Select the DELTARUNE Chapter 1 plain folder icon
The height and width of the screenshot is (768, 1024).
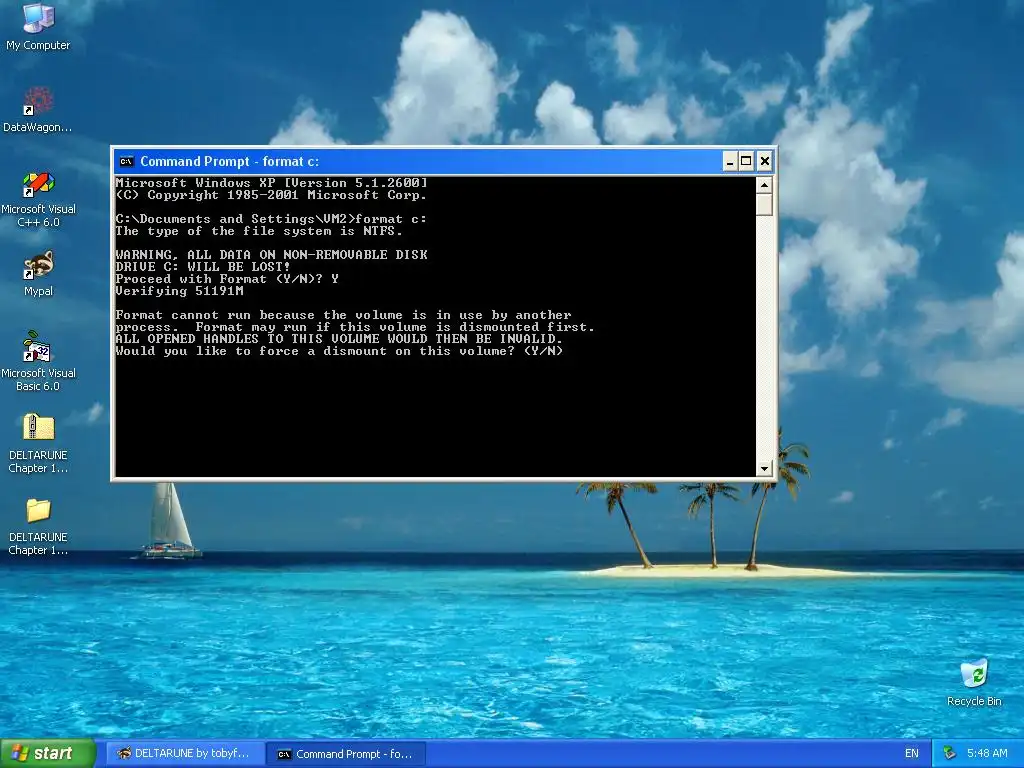(x=38, y=526)
